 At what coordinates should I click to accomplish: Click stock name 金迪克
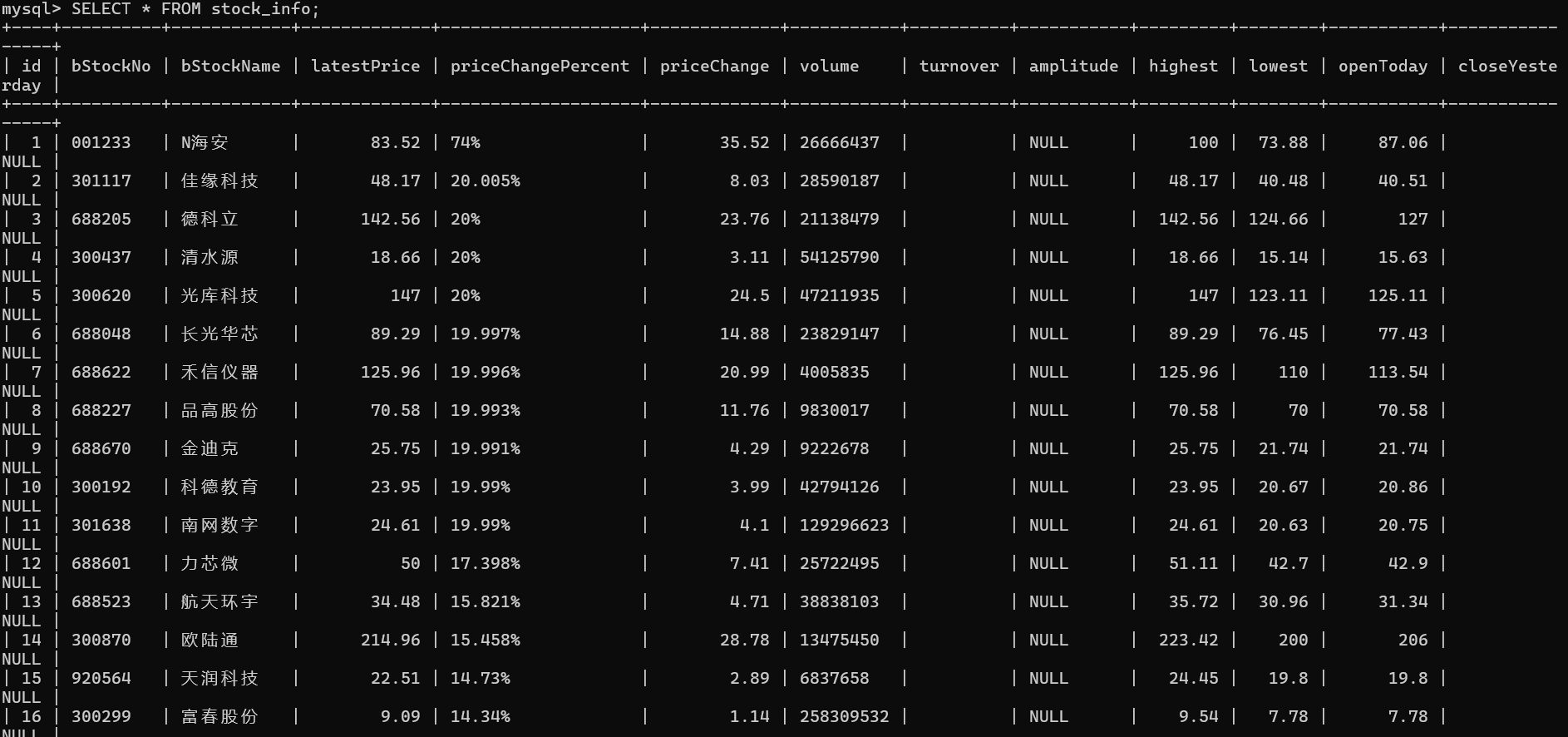(210, 448)
